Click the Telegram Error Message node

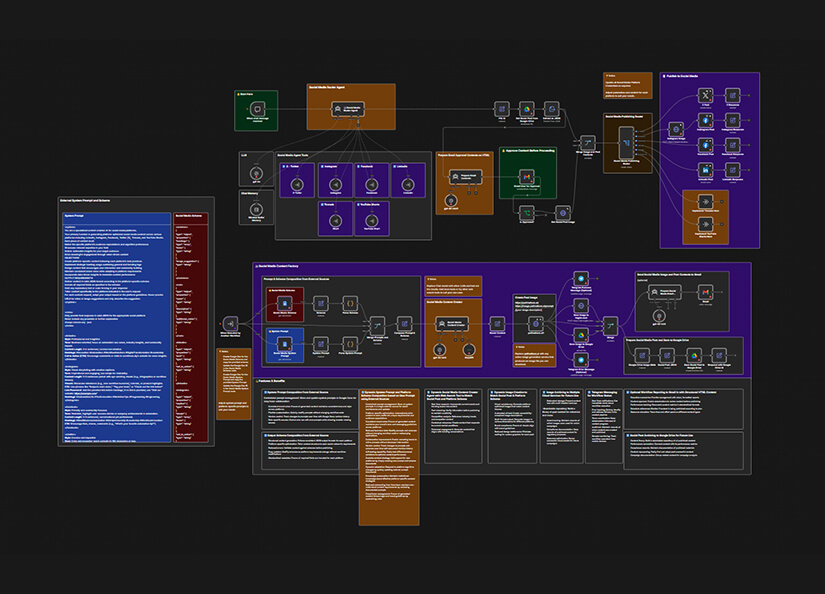581,360
